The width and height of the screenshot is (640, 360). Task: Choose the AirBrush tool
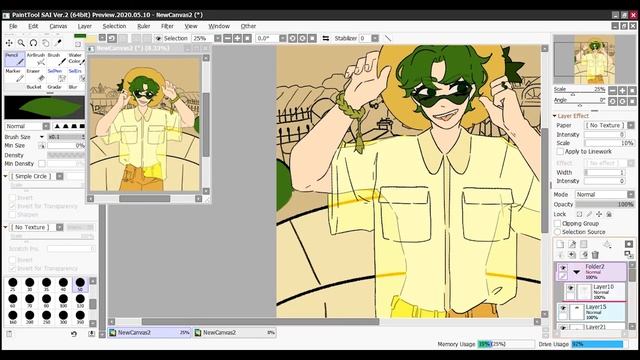pos(36,59)
